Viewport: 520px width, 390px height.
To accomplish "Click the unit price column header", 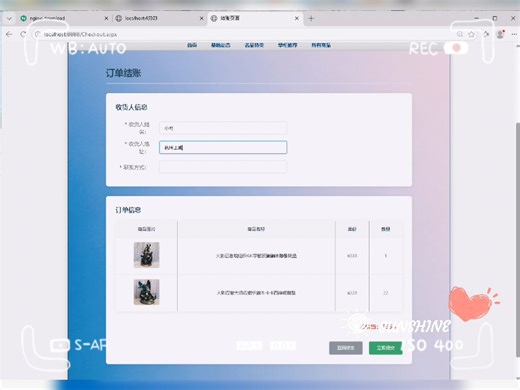I will [352, 229].
